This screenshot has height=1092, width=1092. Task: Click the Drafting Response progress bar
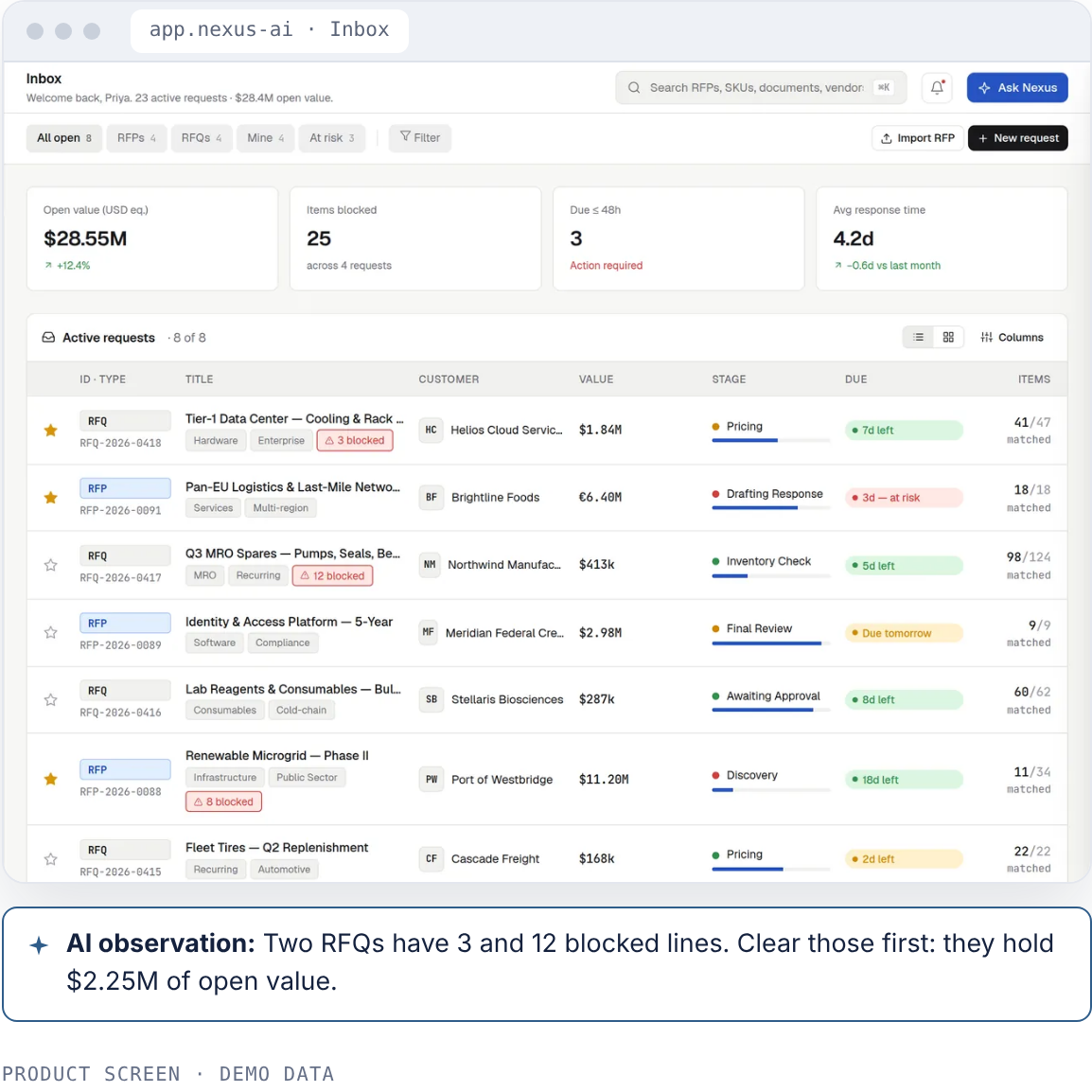[x=771, y=508]
